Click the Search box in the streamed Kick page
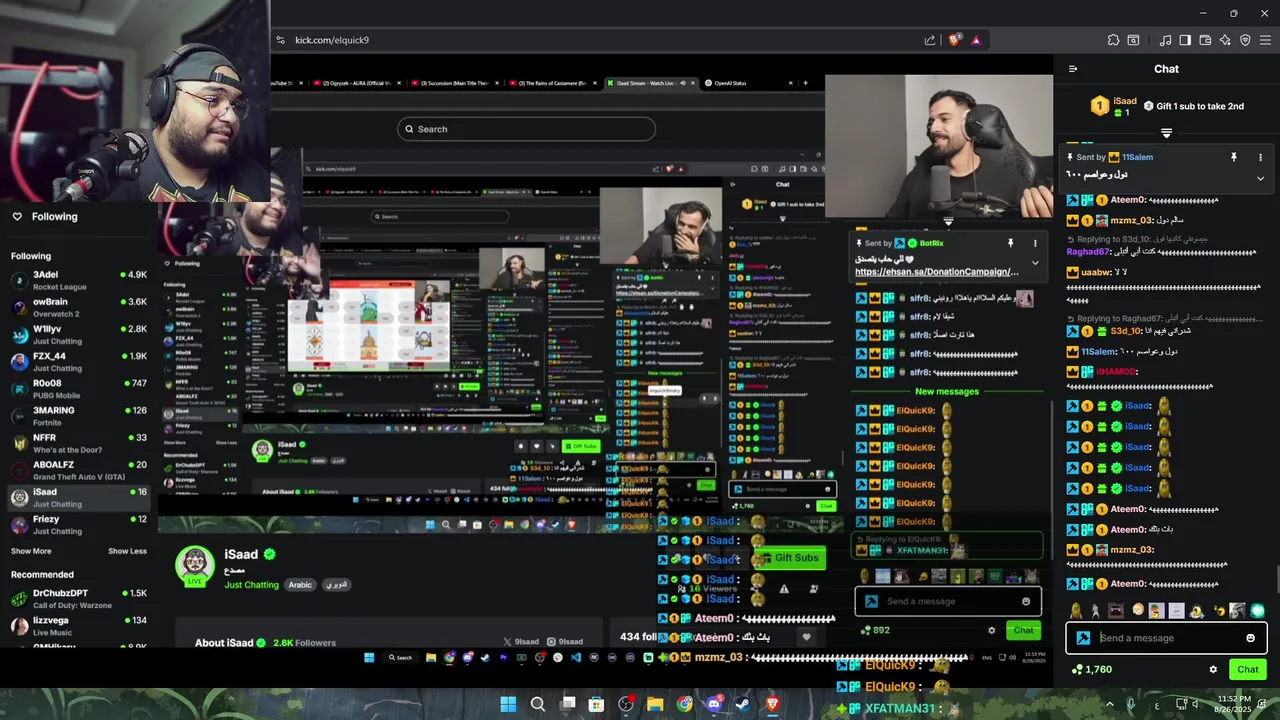 (x=526, y=129)
